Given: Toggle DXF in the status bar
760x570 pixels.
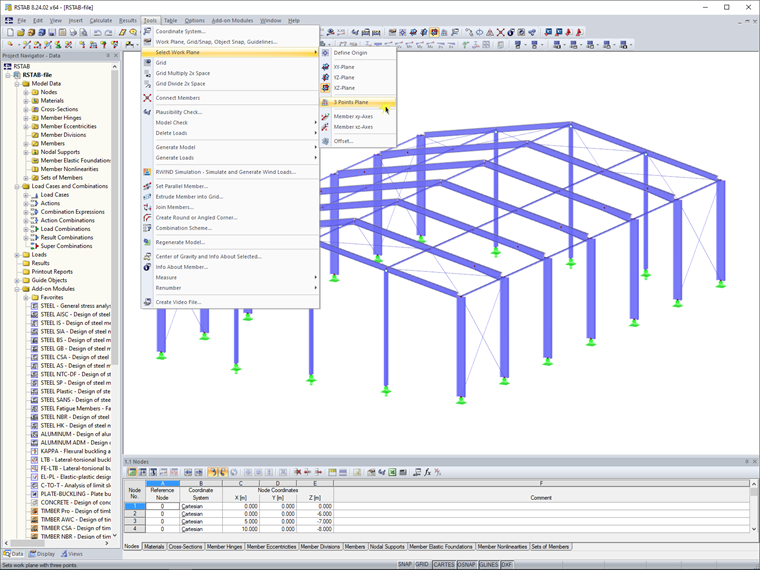Looking at the screenshot, I should [x=507, y=565].
